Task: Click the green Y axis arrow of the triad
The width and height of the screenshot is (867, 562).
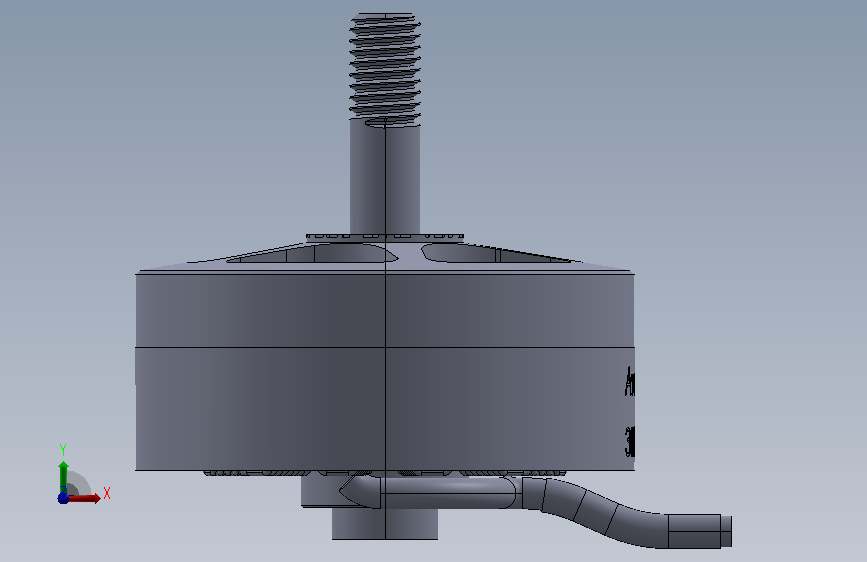Action: 63,476
